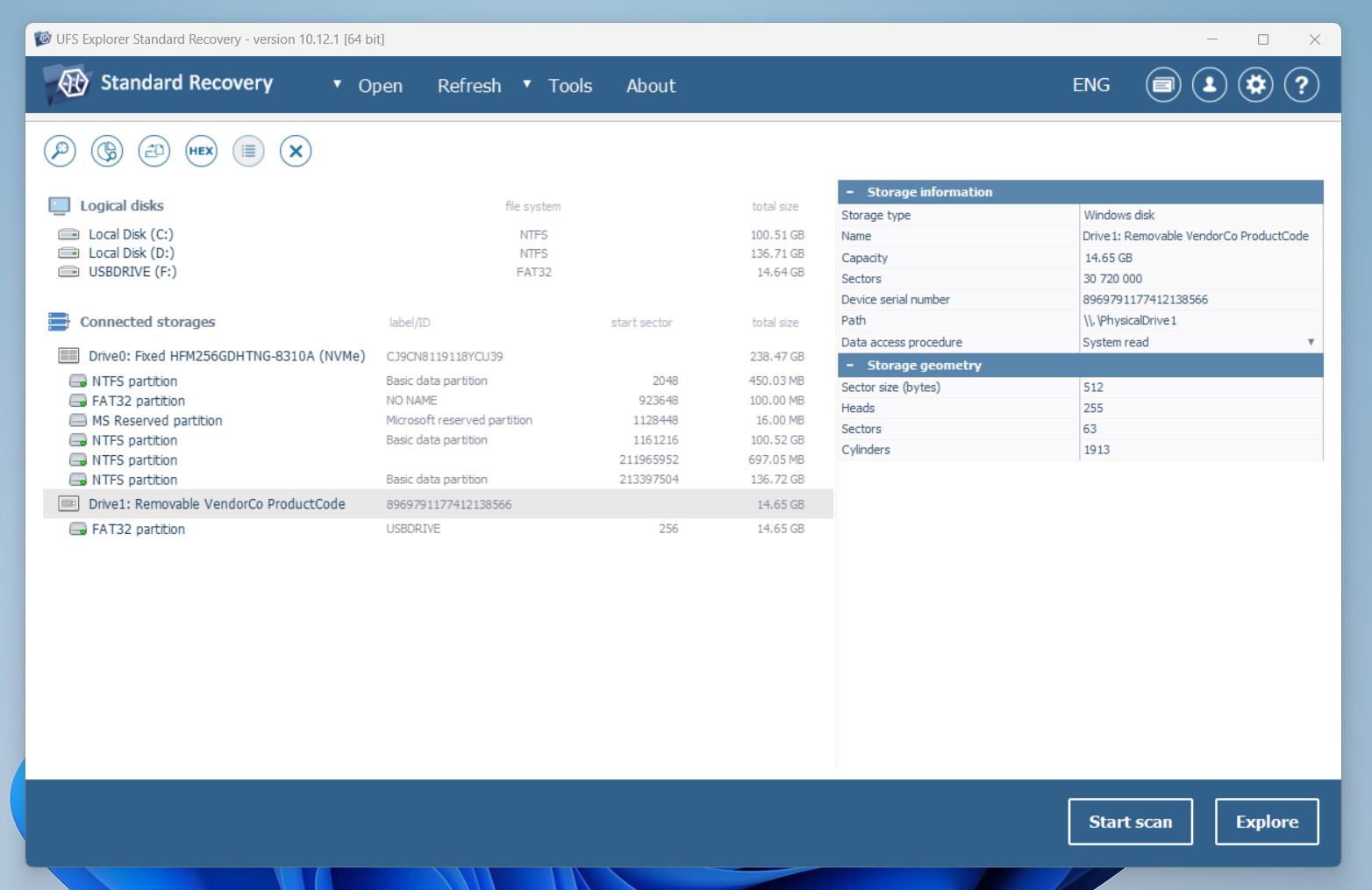This screenshot has height=890, width=1372.
Task: Click the Open menu
Action: coord(380,86)
